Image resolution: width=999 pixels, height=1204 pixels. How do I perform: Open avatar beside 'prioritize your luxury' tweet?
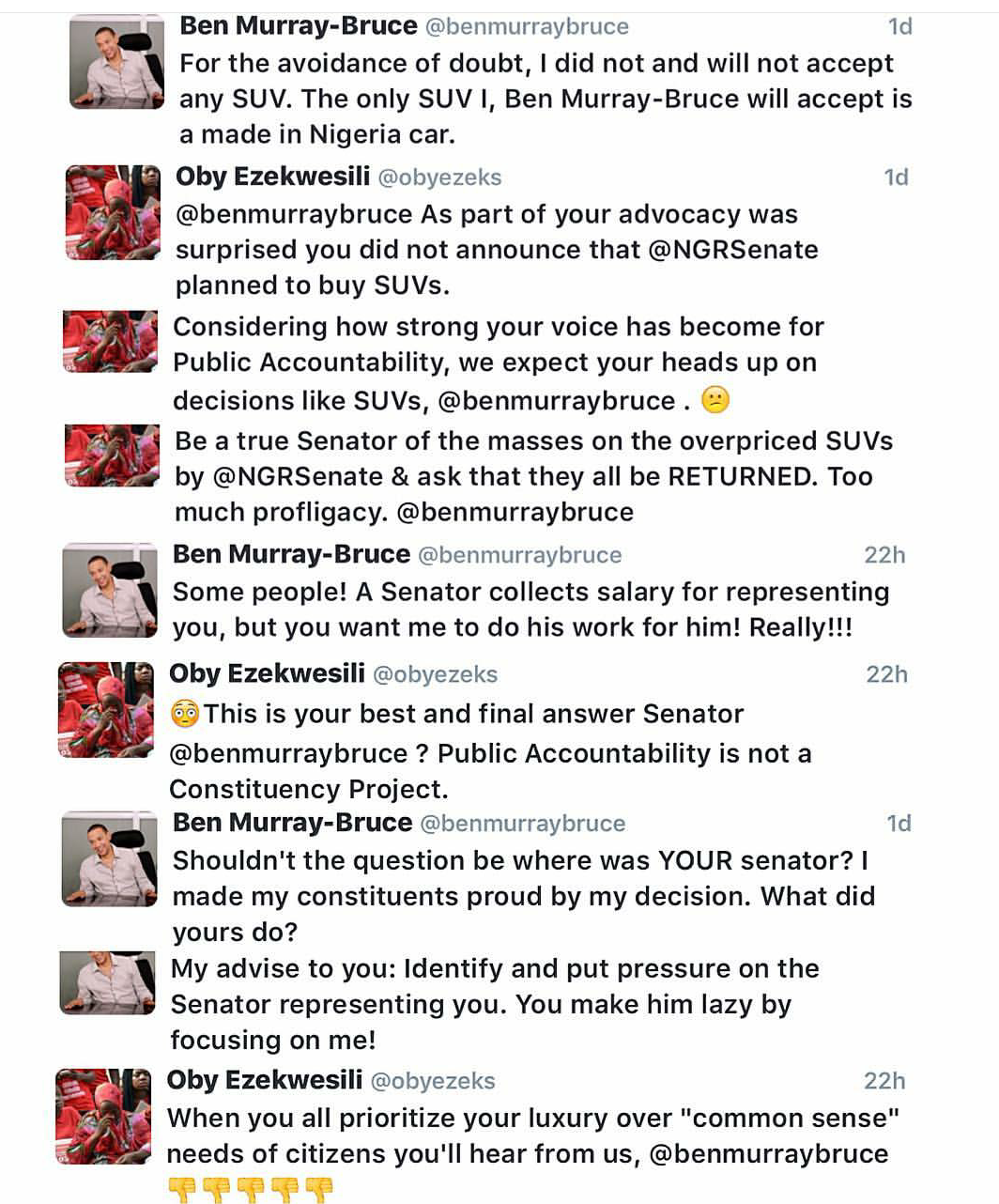point(103,1116)
